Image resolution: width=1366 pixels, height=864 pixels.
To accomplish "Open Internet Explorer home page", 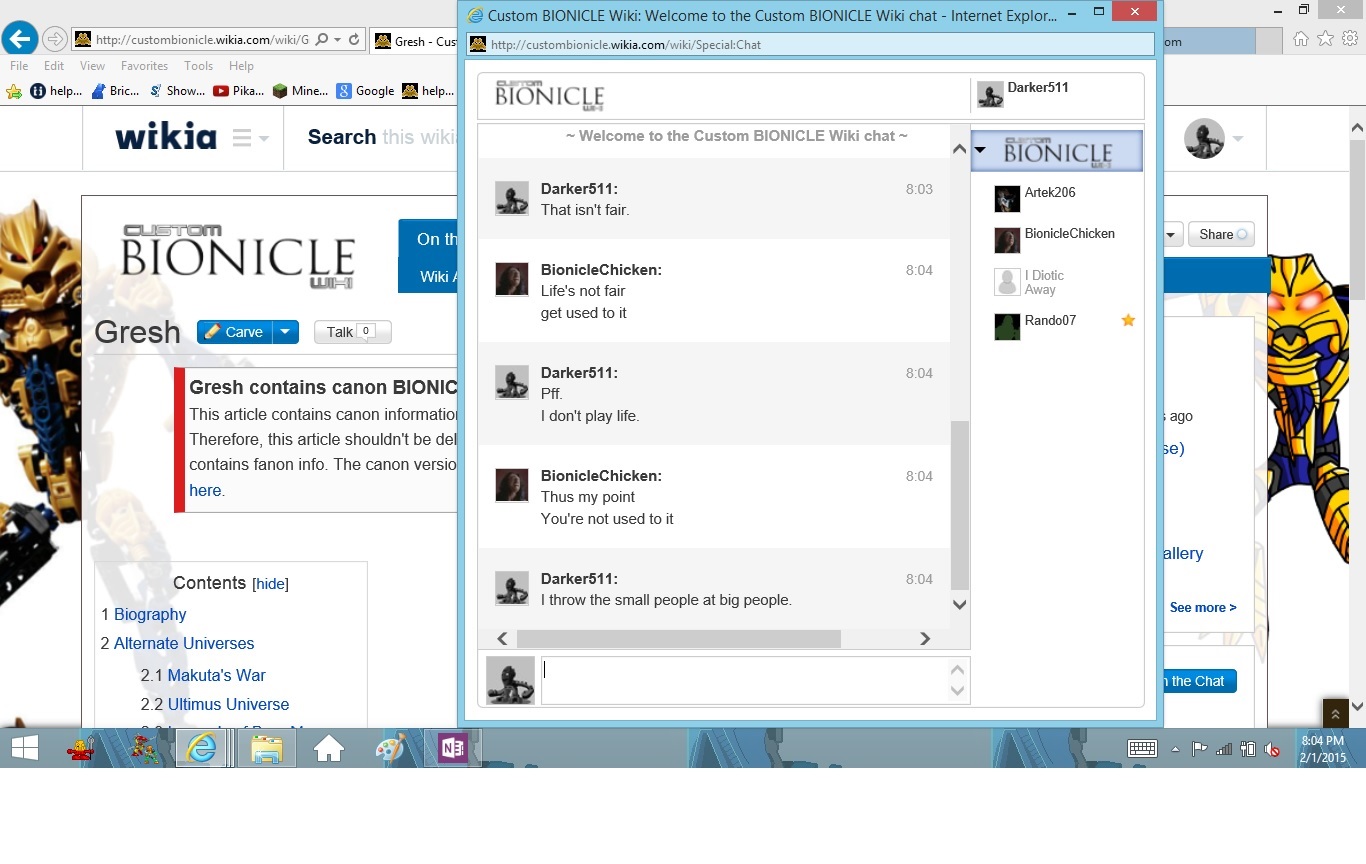I will coord(1300,39).
